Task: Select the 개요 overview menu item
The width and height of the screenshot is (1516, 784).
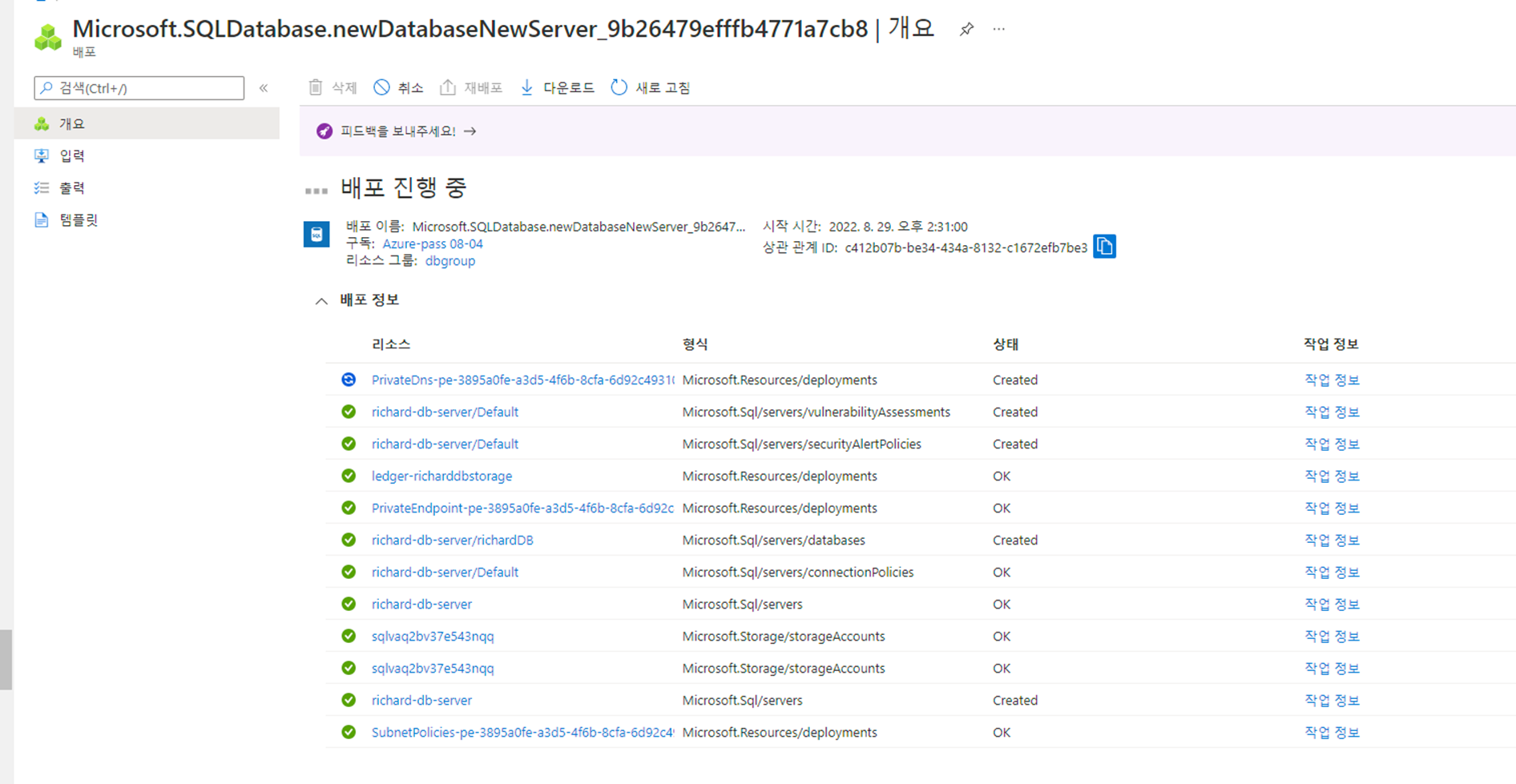Action: (147, 123)
